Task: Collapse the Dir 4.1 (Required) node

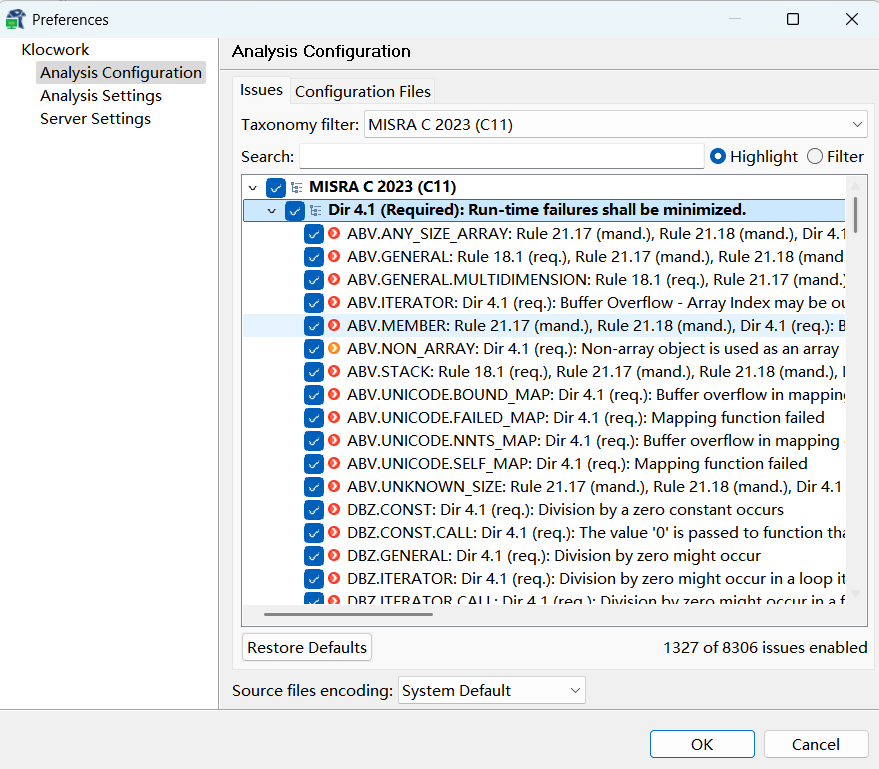Action: pos(272,211)
